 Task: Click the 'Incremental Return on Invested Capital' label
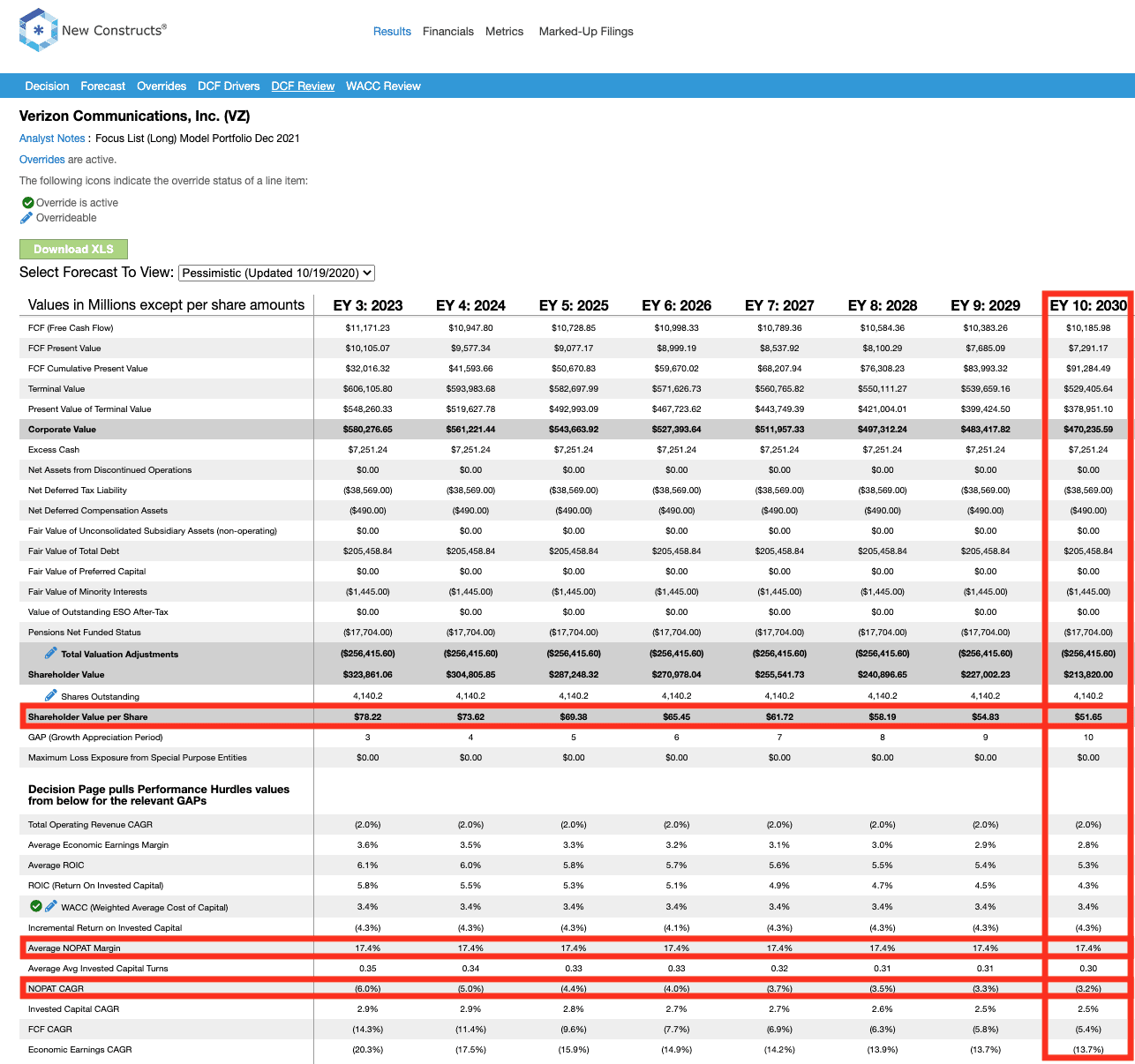click(x=105, y=927)
